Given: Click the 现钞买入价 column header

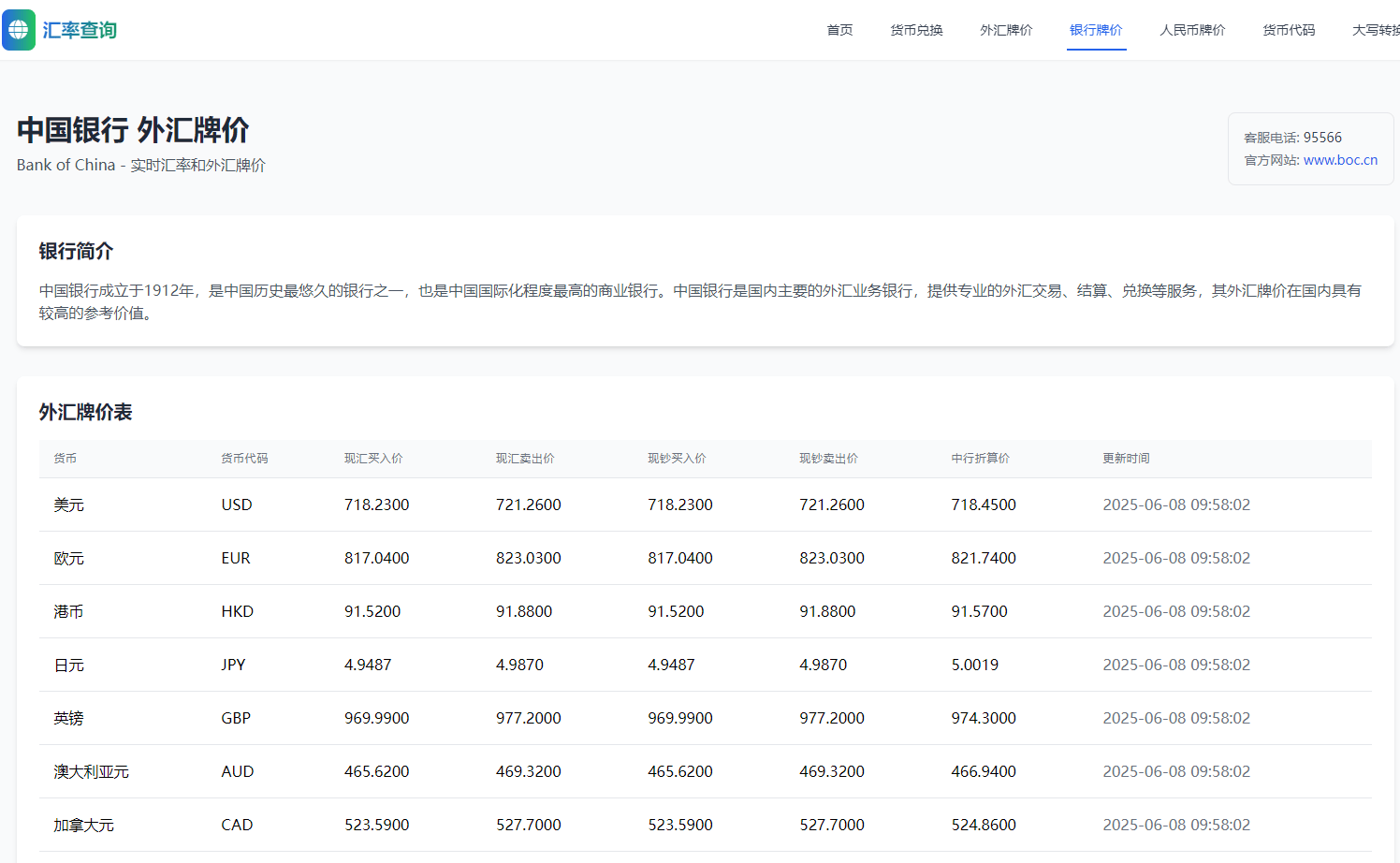Looking at the screenshot, I should tap(677, 459).
